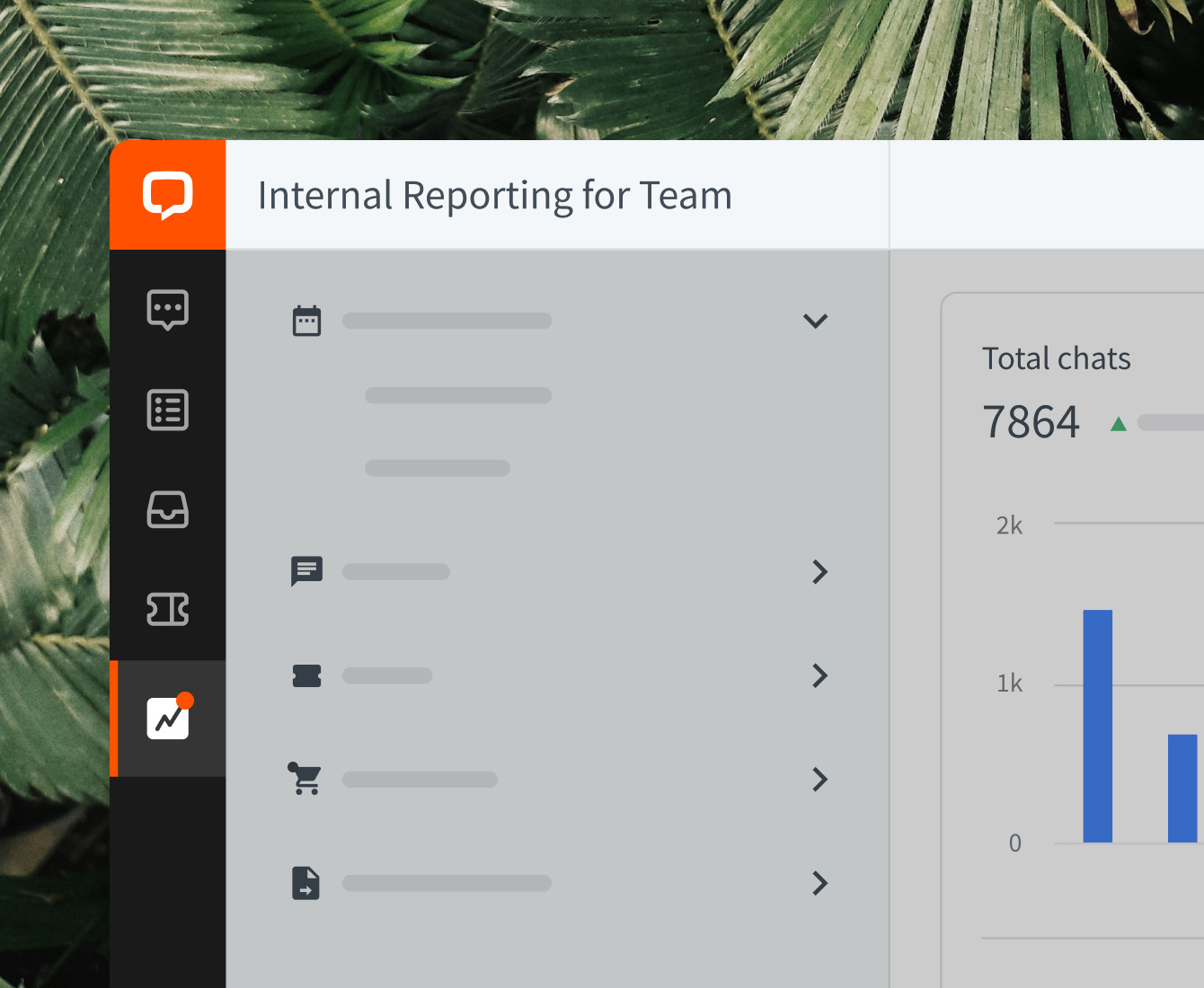Click the shopping cart icon in reports menu
1204x988 pixels.
point(305,779)
